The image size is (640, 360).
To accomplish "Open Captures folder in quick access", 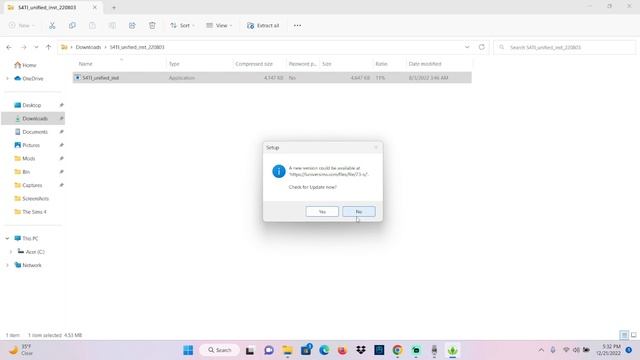I will pos(33,185).
